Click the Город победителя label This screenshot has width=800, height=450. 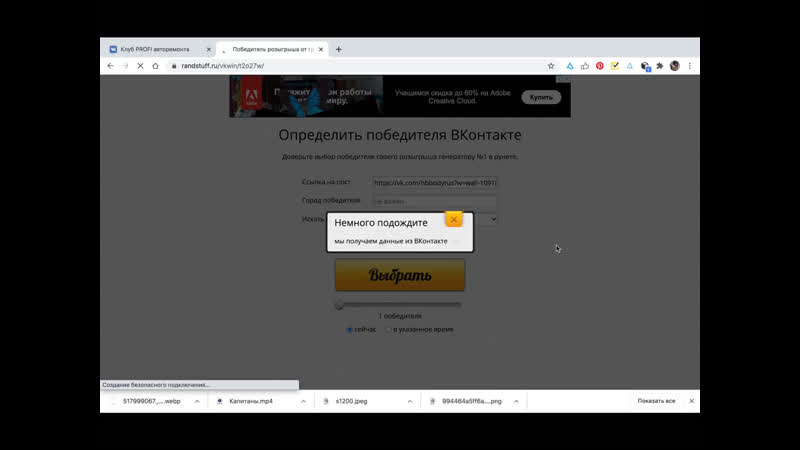tap(331, 201)
